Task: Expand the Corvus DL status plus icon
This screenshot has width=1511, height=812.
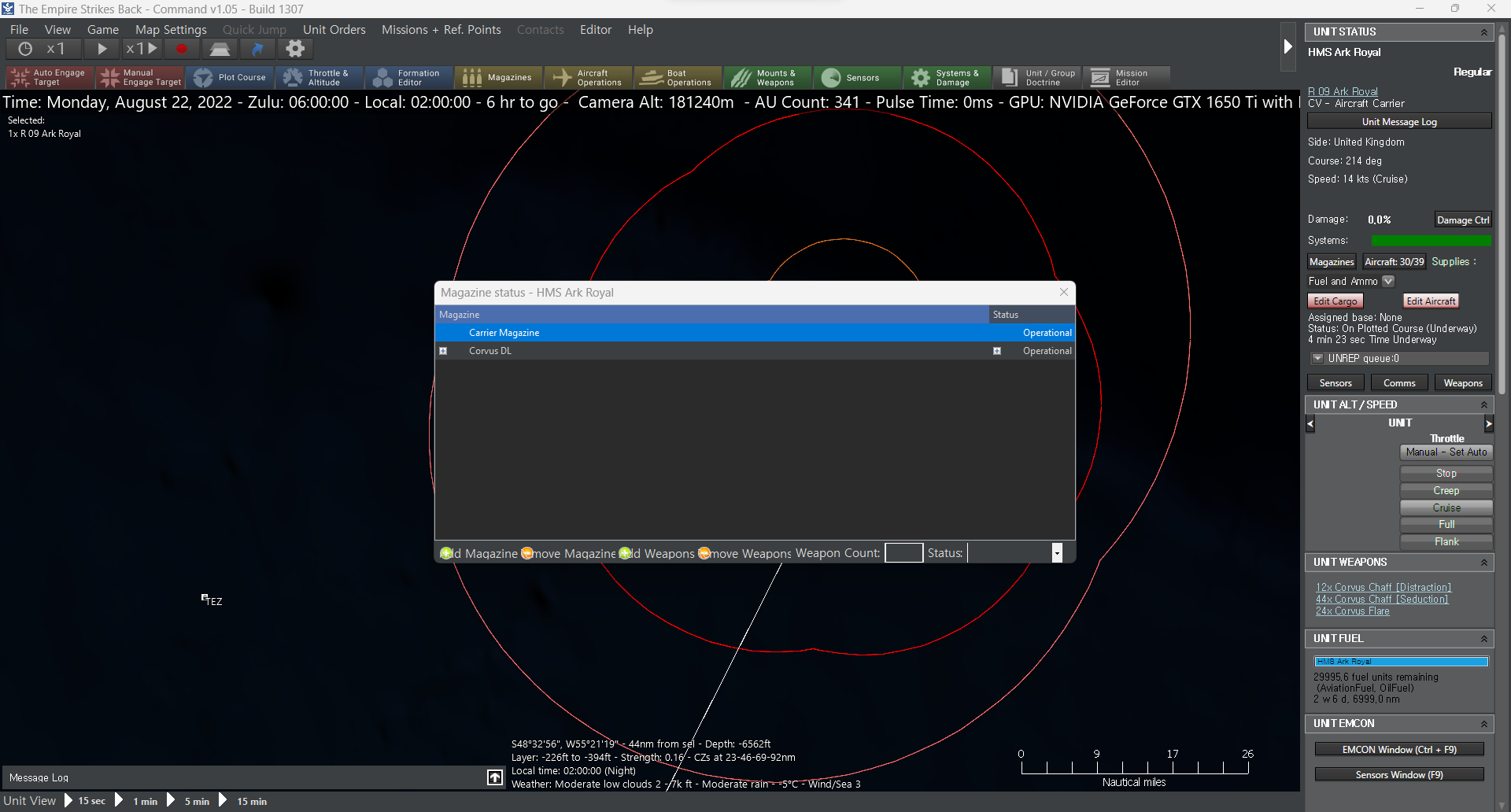Action: (997, 351)
